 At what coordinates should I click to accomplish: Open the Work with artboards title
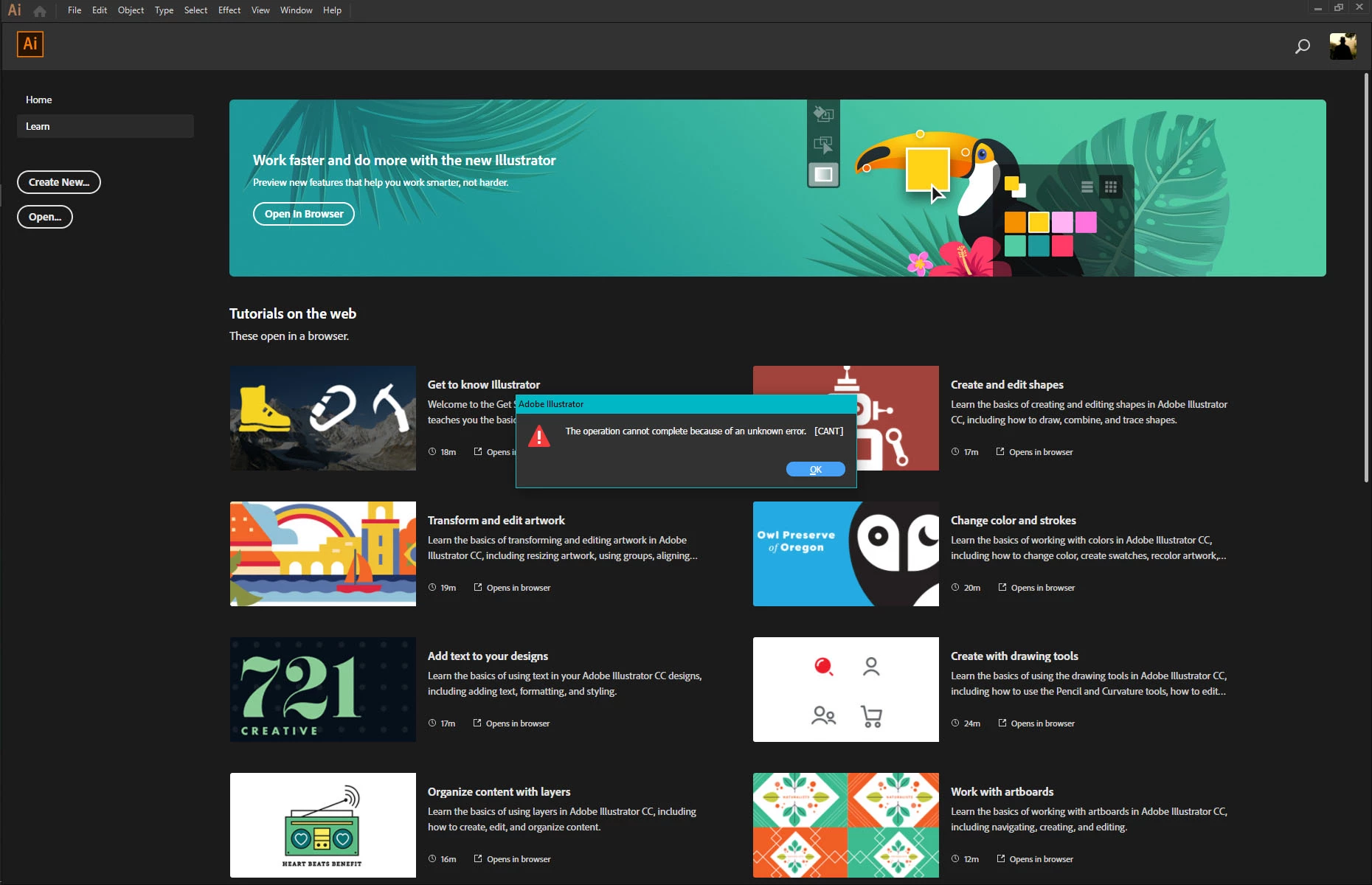(x=1002, y=792)
